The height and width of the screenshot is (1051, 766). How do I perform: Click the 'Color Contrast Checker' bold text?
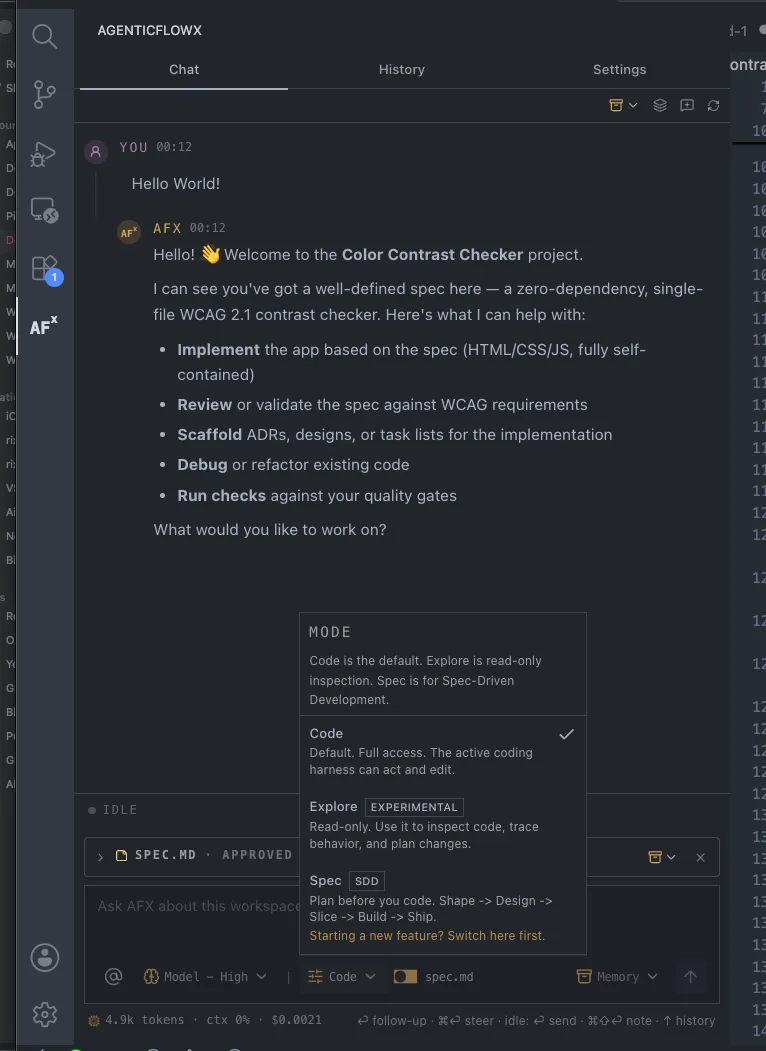pyautogui.click(x=432, y=255)
